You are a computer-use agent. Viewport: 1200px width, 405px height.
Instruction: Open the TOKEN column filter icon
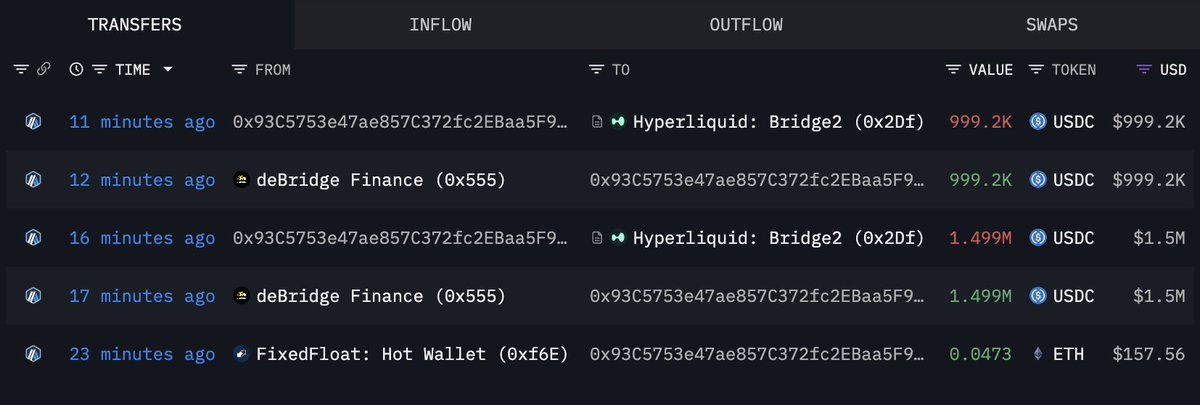pos(1035,70)
